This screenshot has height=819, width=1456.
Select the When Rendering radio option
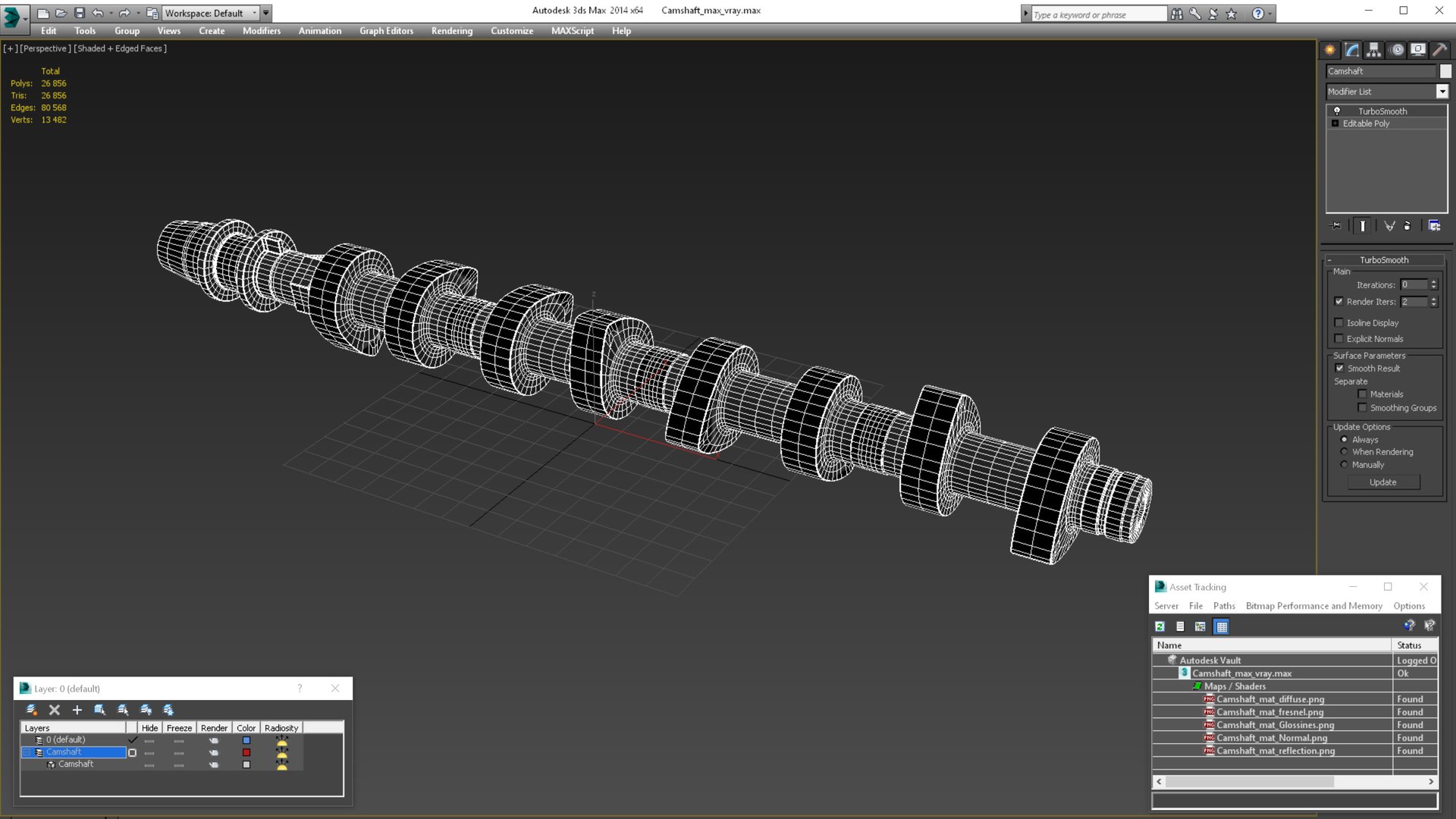1345,452
